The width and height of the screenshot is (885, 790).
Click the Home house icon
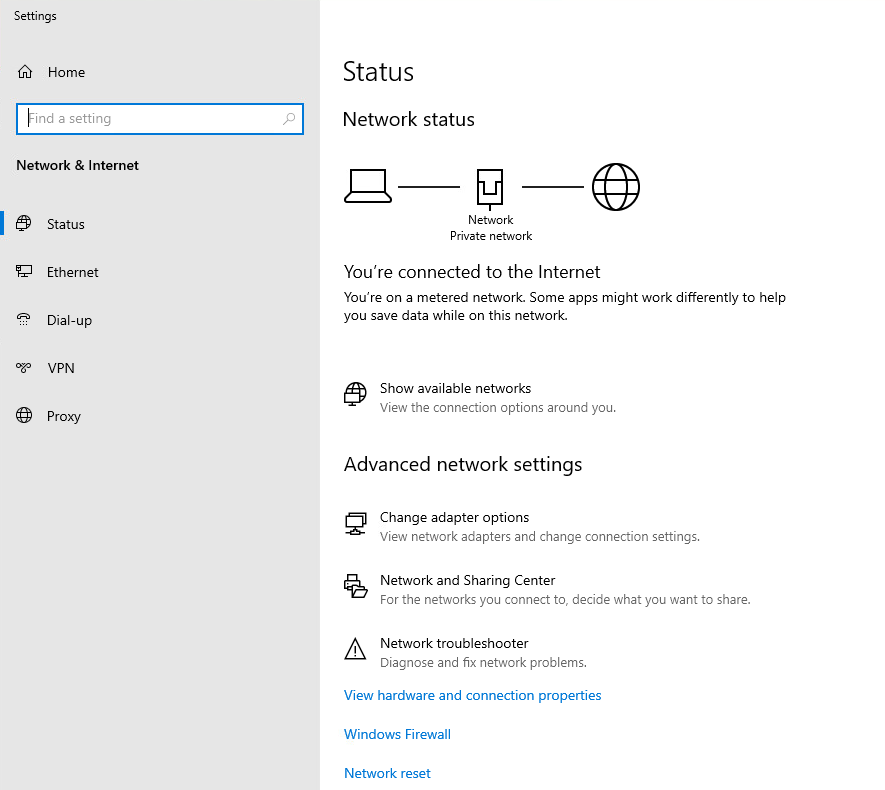(x=25, y=72)
